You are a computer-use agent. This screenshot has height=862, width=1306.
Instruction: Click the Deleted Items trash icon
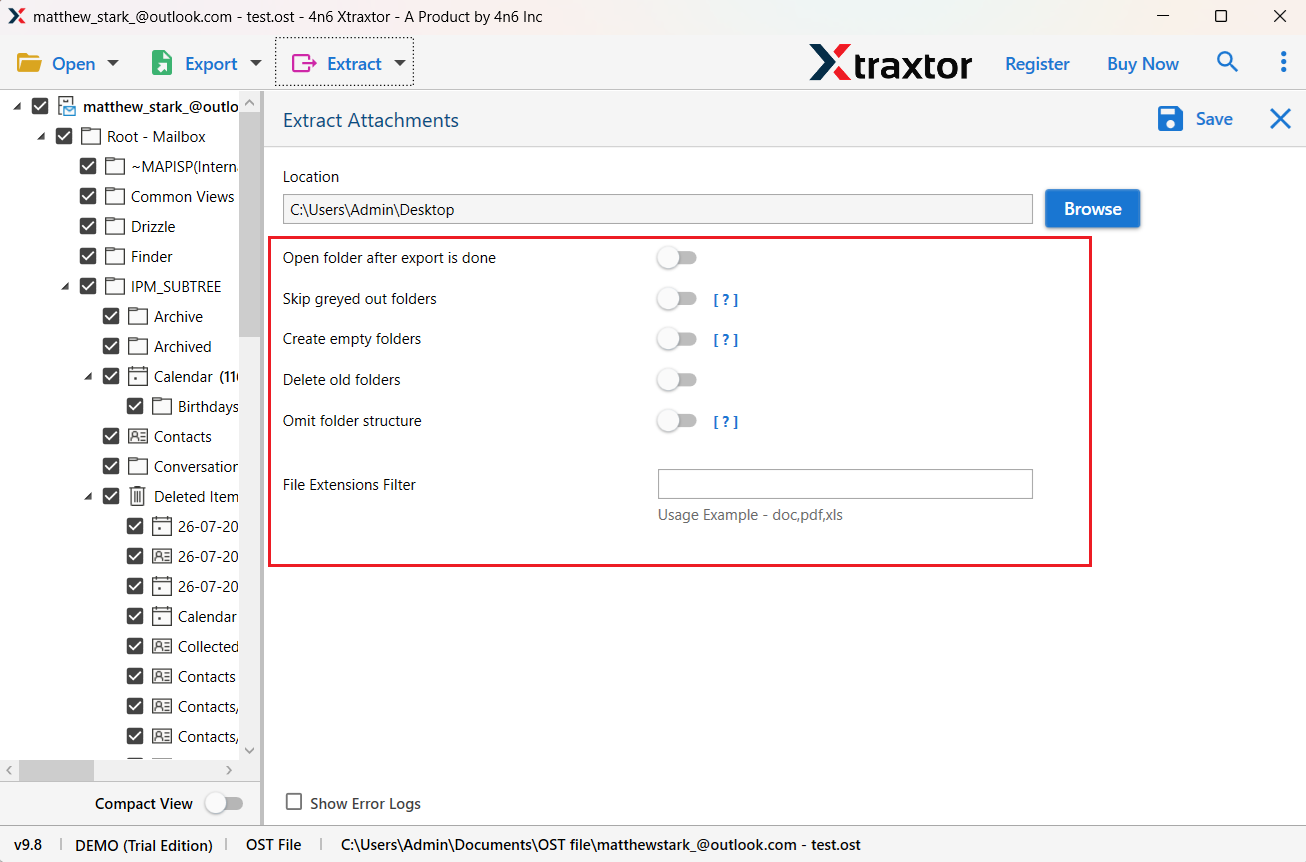(138, 496)
